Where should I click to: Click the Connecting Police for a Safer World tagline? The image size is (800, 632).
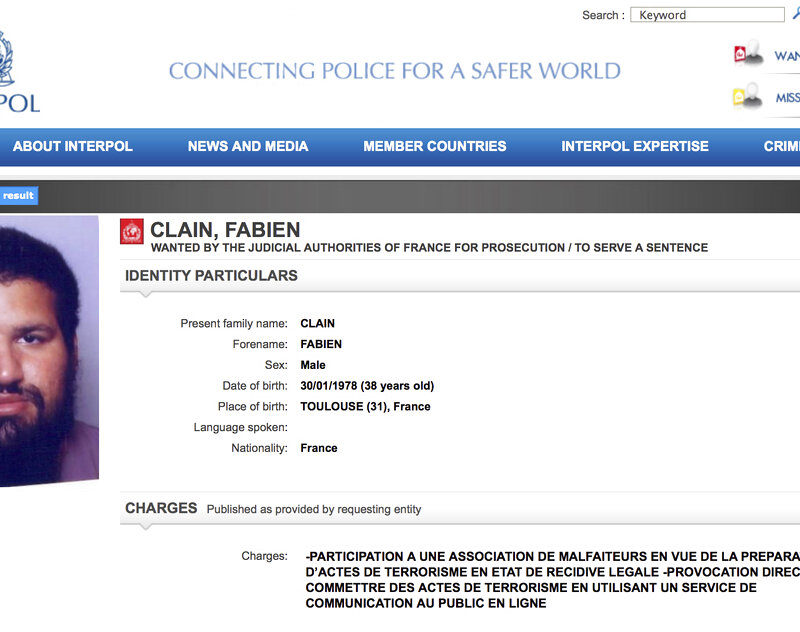pyautogui.click(x=395, y=71)
